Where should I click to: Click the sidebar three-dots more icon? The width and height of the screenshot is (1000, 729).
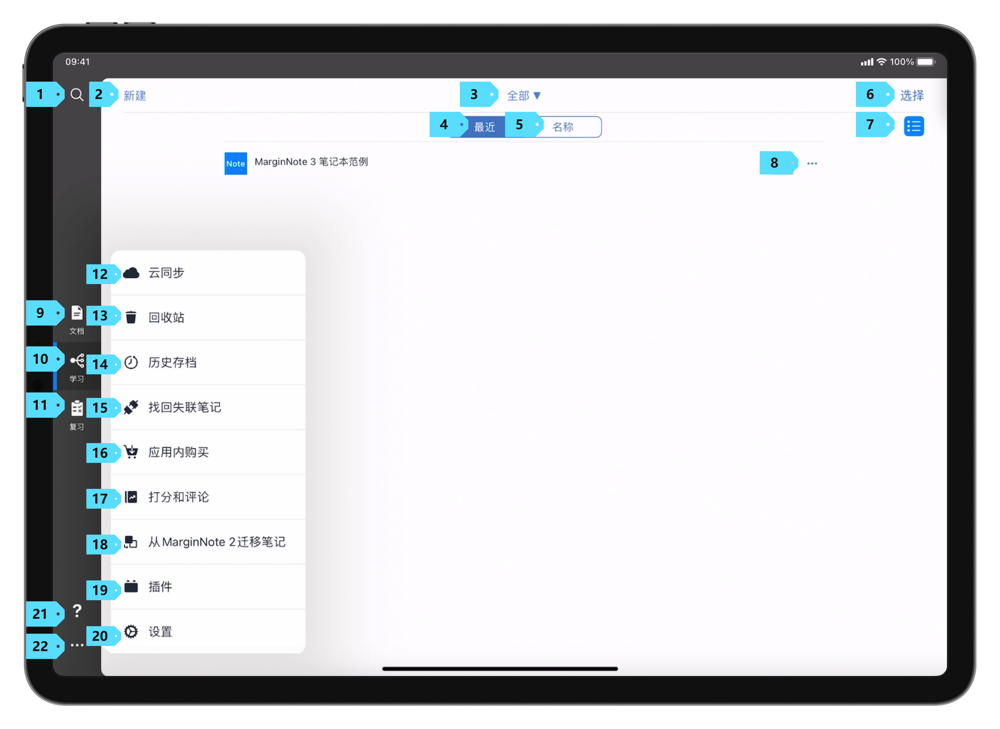click(x=77, y=646)
